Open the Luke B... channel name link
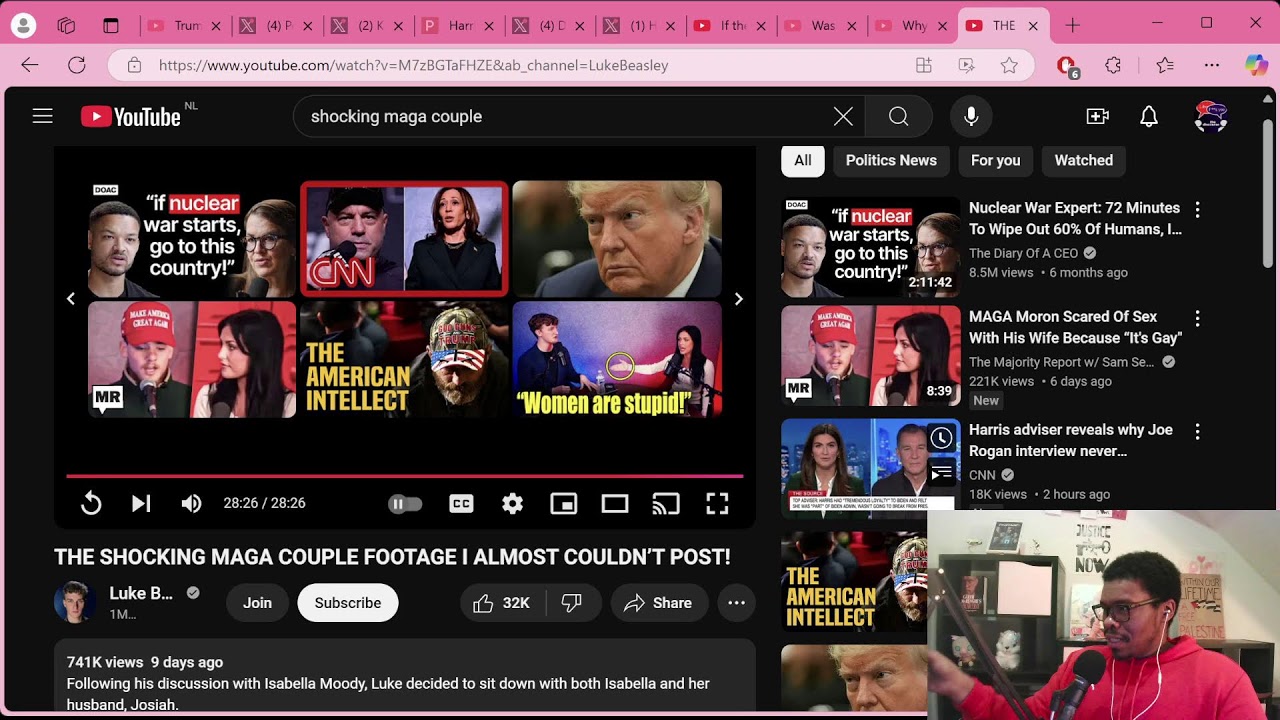The width and height of the screenshot is (1280, 720). [x=141, y=593]
